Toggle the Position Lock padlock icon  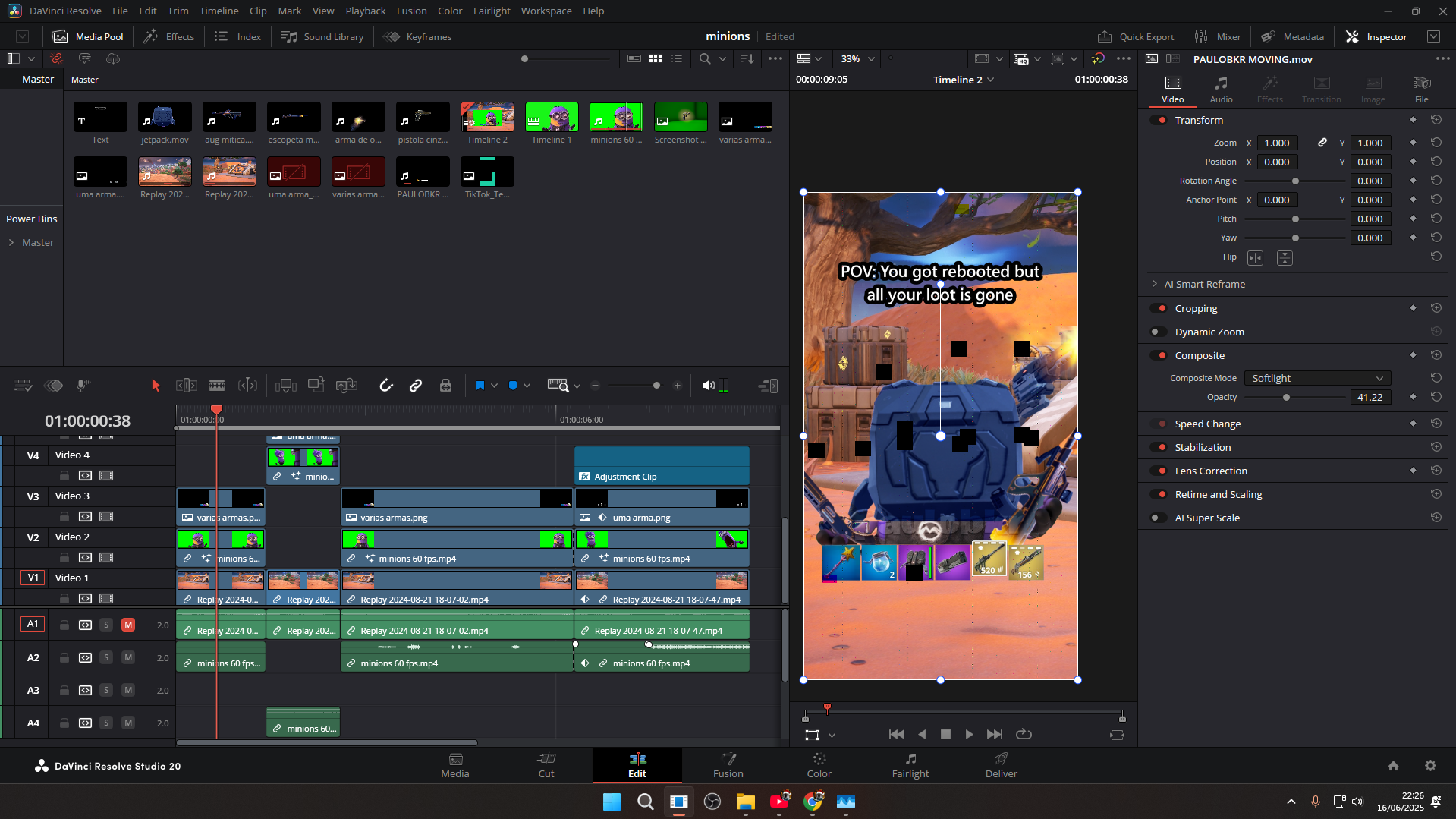445,386
